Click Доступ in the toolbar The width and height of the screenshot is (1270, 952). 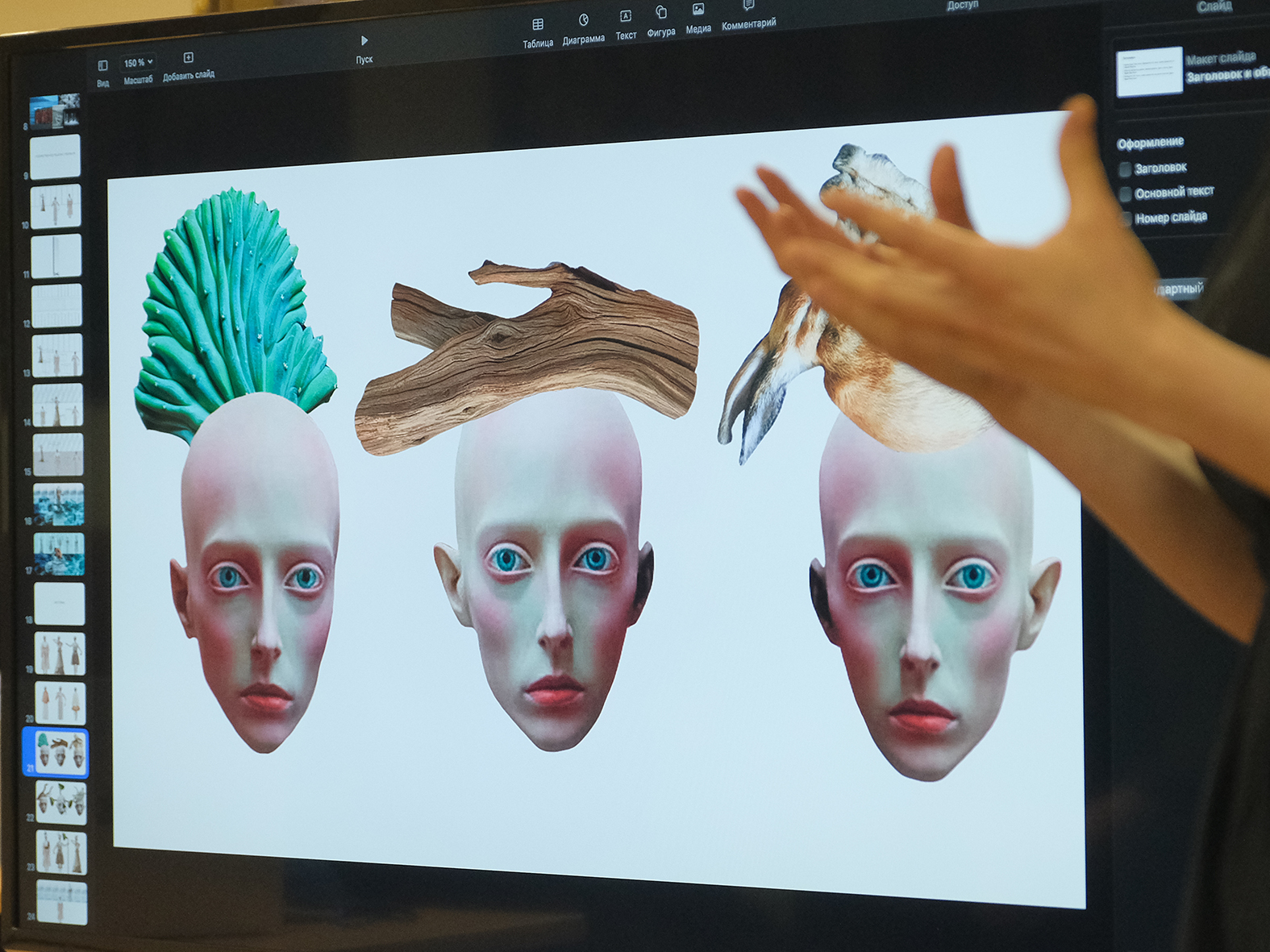point(962,6)
